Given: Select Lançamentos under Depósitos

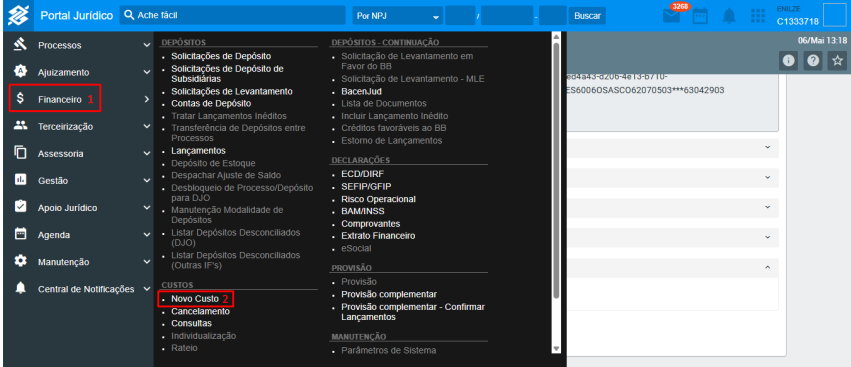Looking at the screenshot, I should pos(199,150).
